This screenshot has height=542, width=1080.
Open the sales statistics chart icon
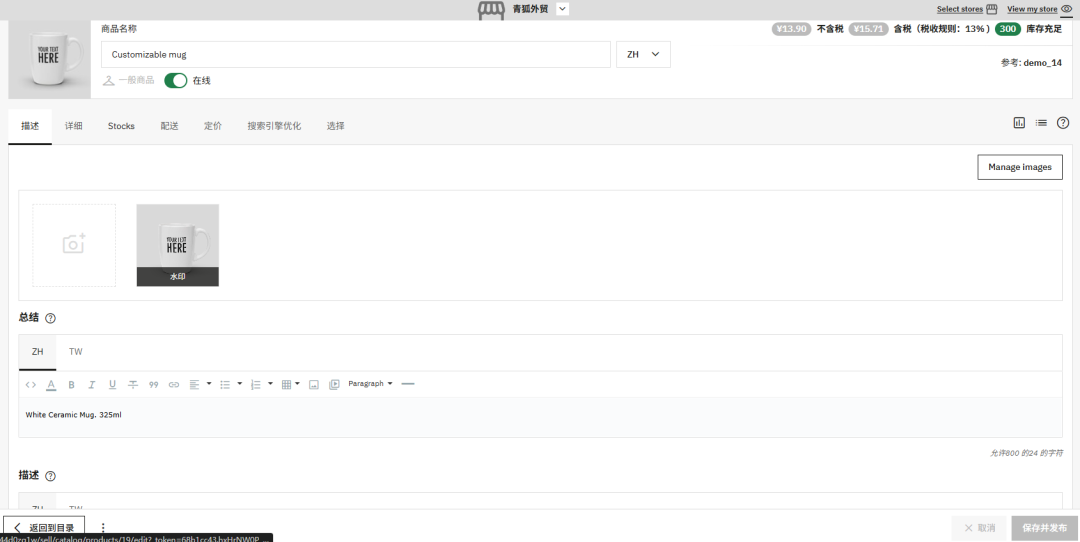(x=1019, y=123)
